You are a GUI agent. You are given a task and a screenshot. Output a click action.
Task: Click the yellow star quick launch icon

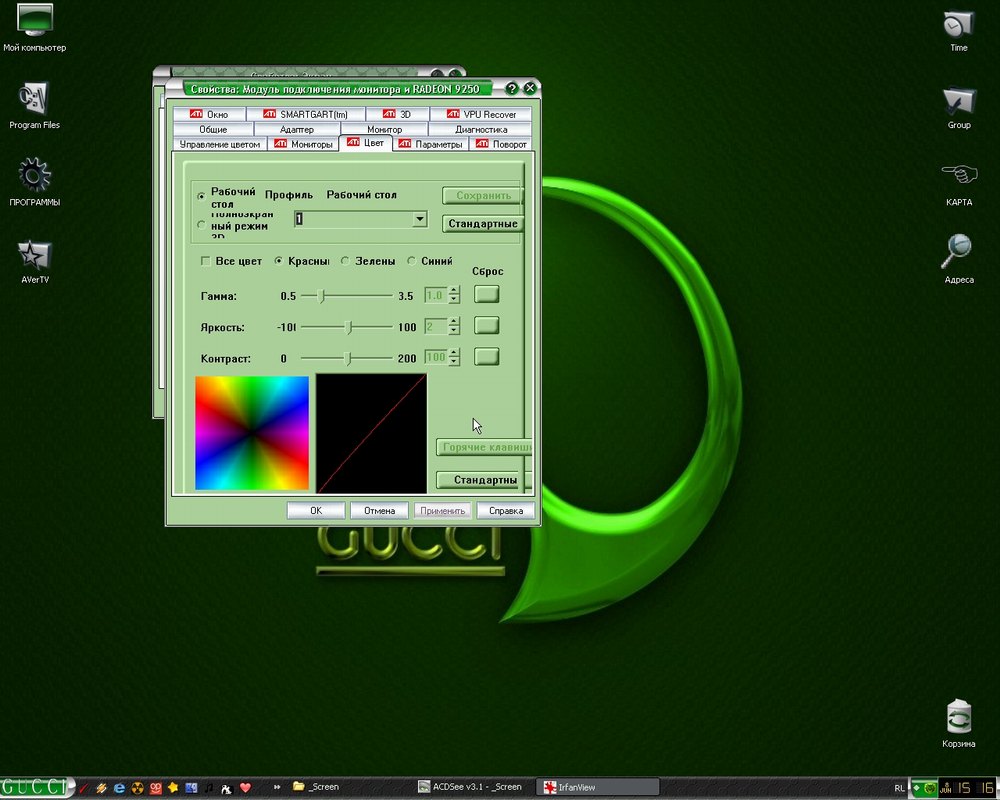[x=172, y=787]
